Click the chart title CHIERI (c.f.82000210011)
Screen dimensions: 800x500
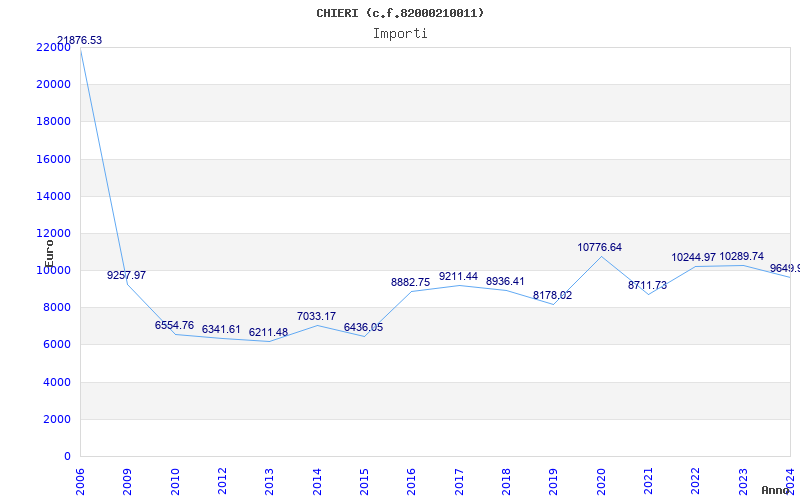400,13
